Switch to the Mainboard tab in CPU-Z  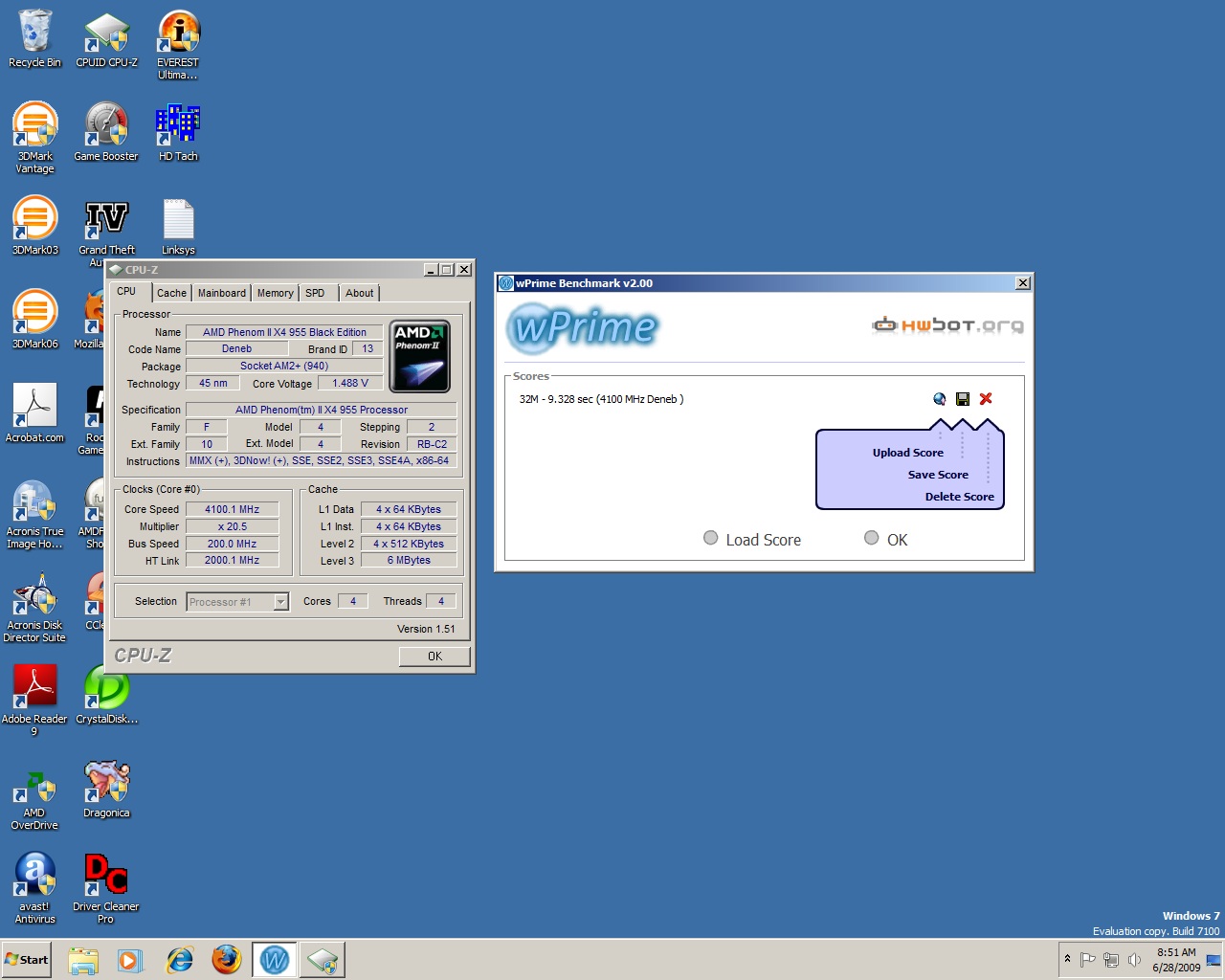222,293
